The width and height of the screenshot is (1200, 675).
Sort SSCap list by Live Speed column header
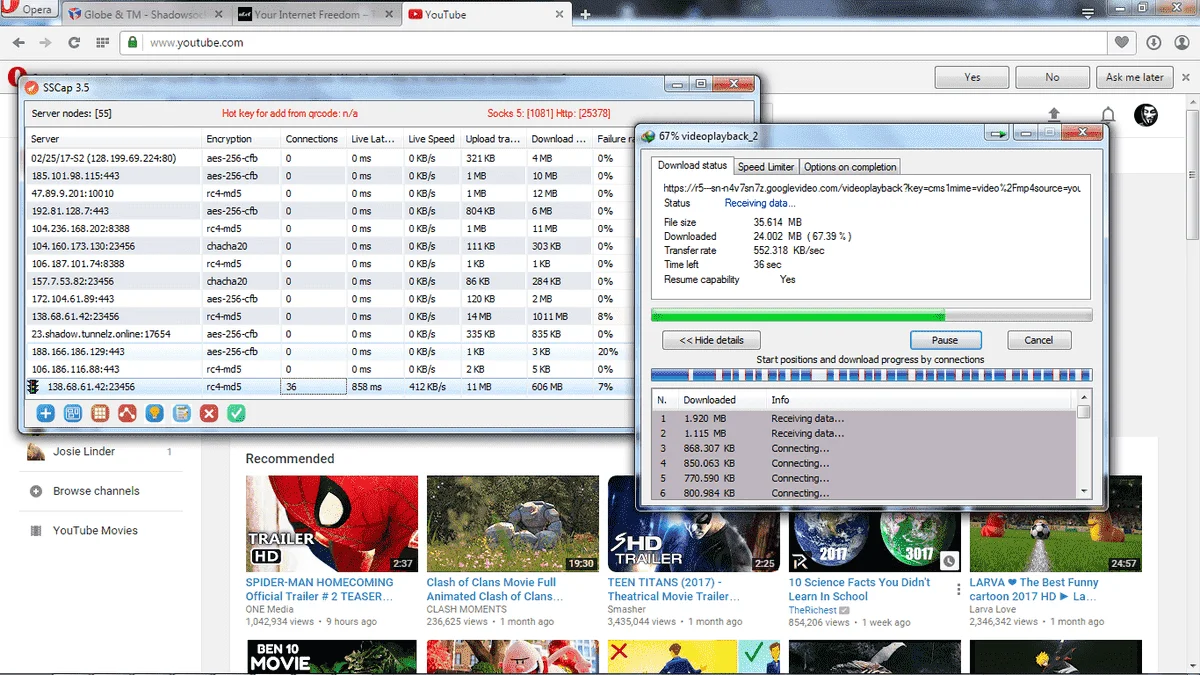[x=432, y=139]
